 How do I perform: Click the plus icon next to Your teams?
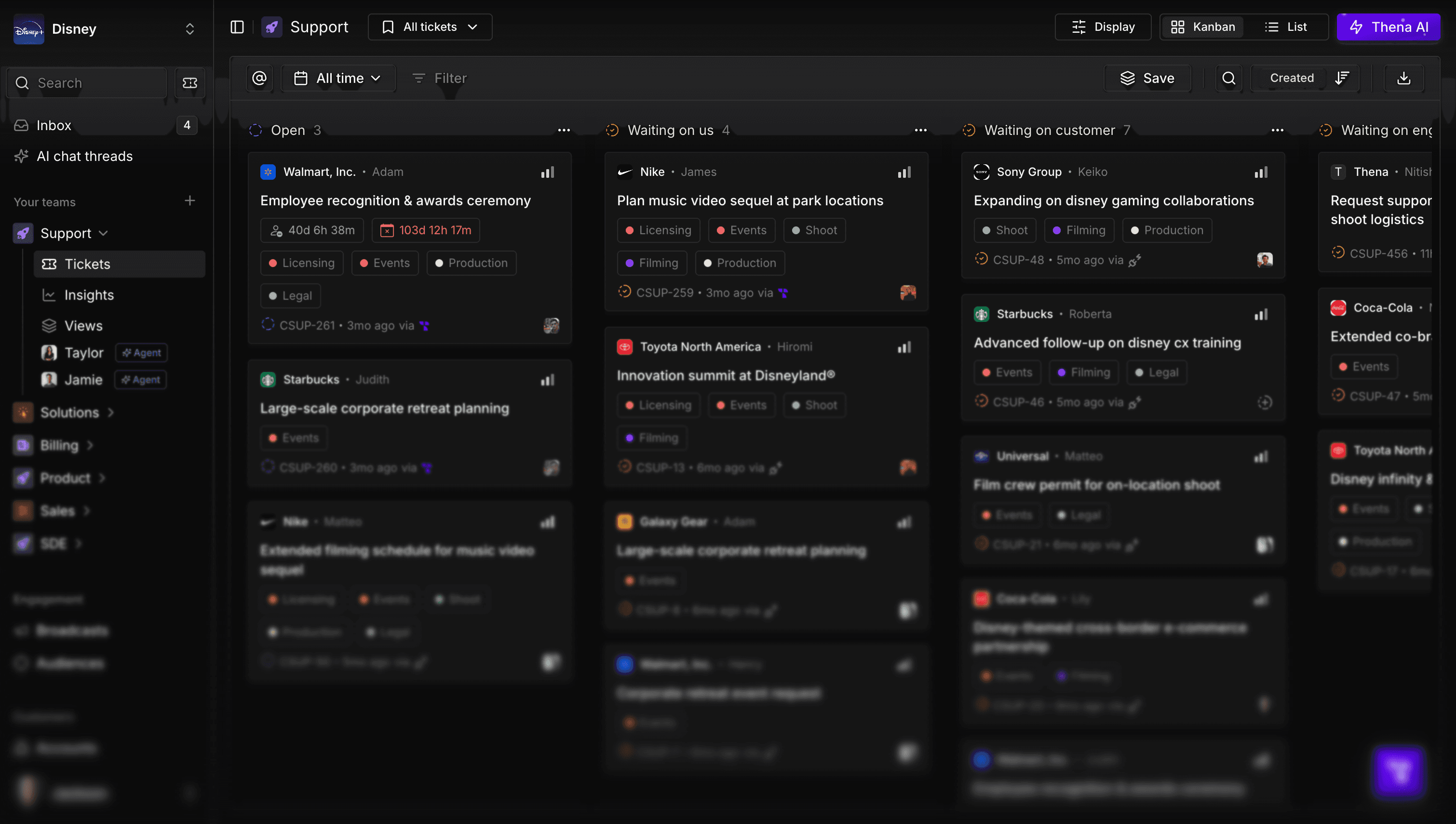coord(189,201)
